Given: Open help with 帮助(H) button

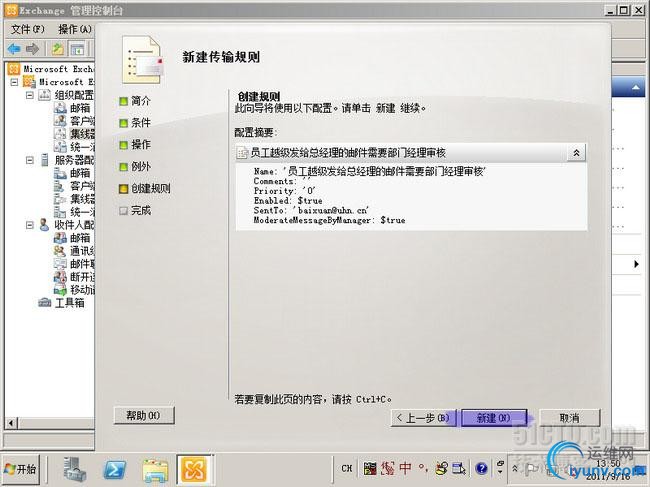Looking at the screenshot, I should tap(143, 415).
